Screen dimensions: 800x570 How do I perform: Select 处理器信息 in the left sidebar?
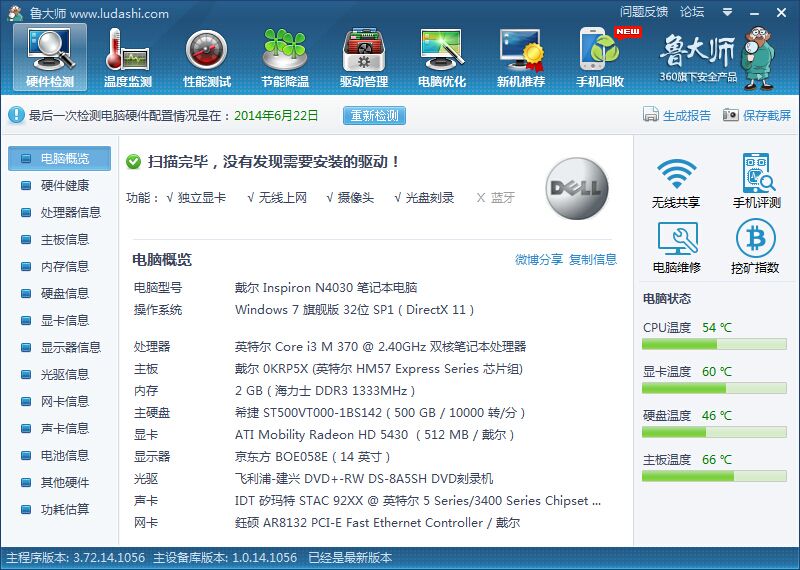pos(70,212)
